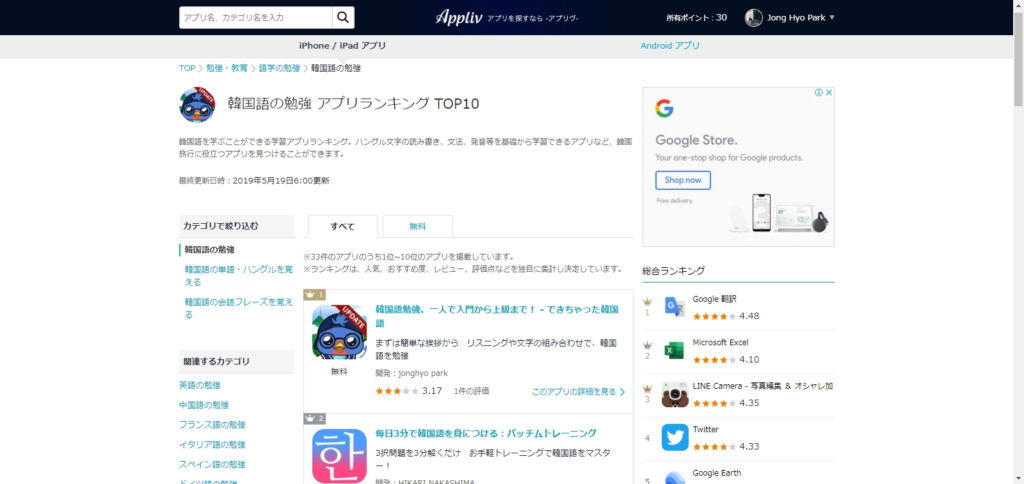Image resolution: width=1024 pixels, height=484 pixels.
Task: Click the app name search field
Action: (x=255, y=17)
